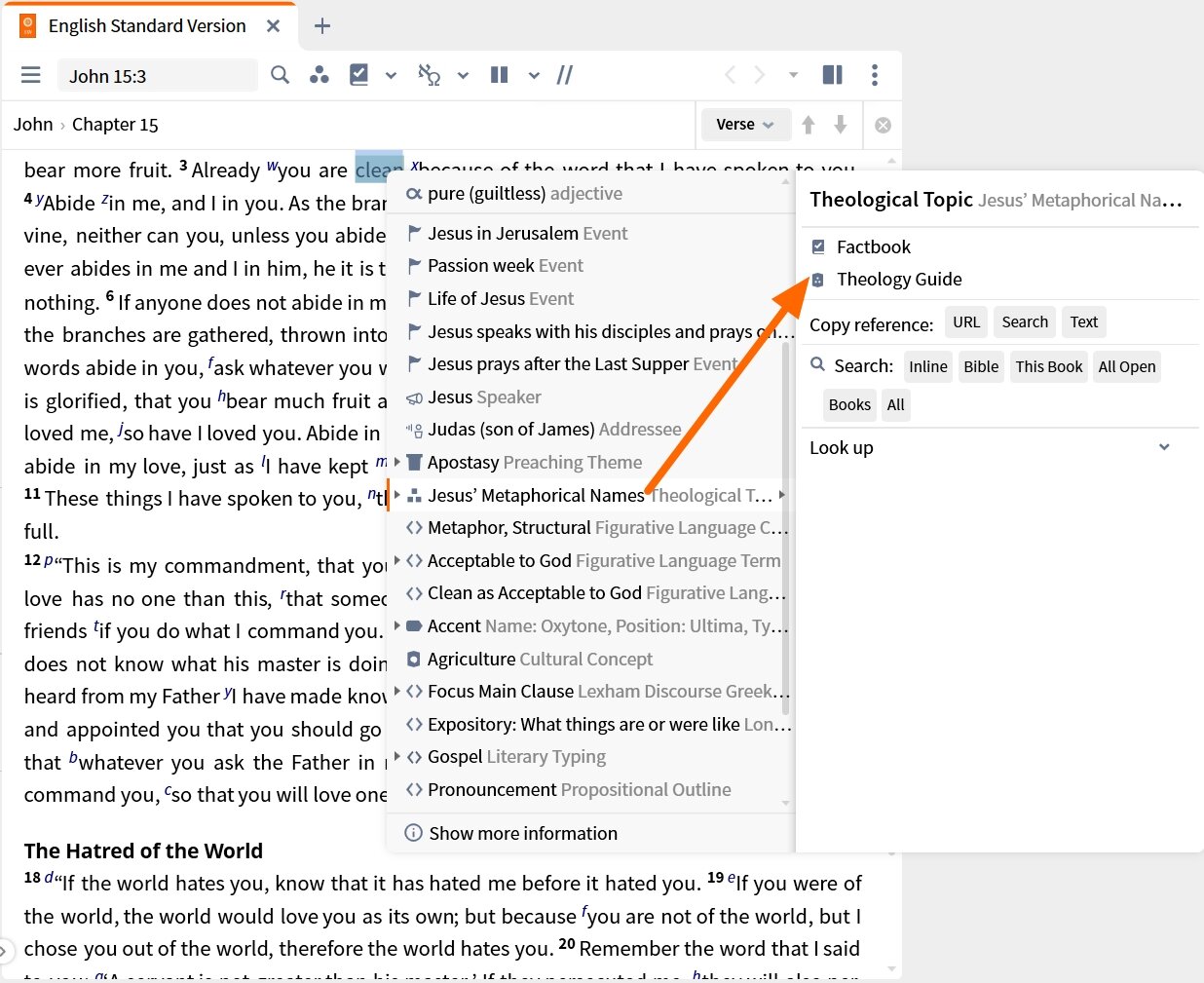Click the Books search button
The image size is (1204, 983).
coord(849,405)
